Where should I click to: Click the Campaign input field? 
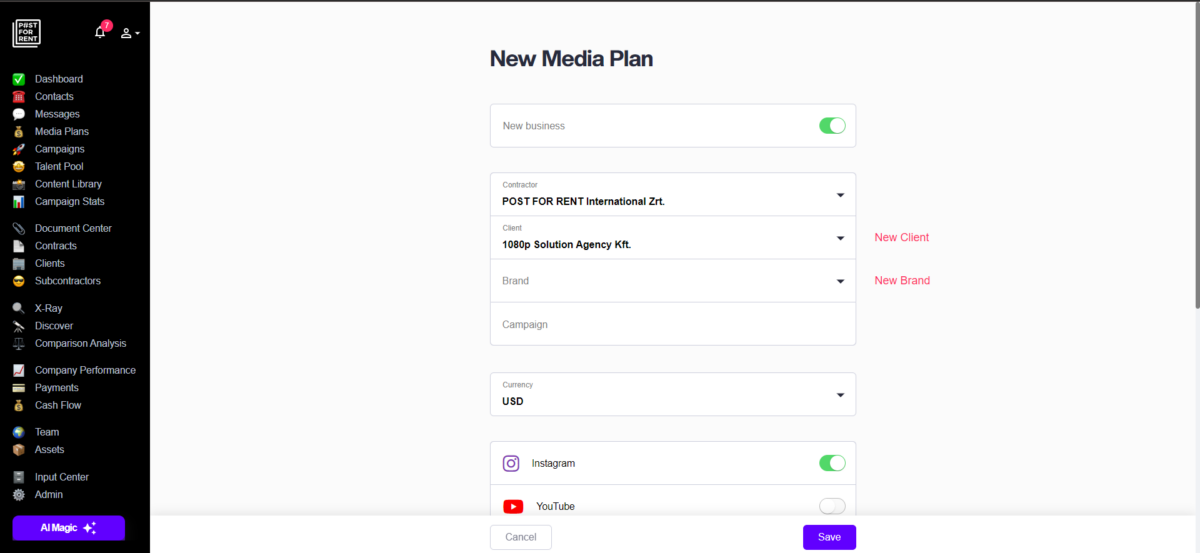pyautogui.click(x=672, y=325)
